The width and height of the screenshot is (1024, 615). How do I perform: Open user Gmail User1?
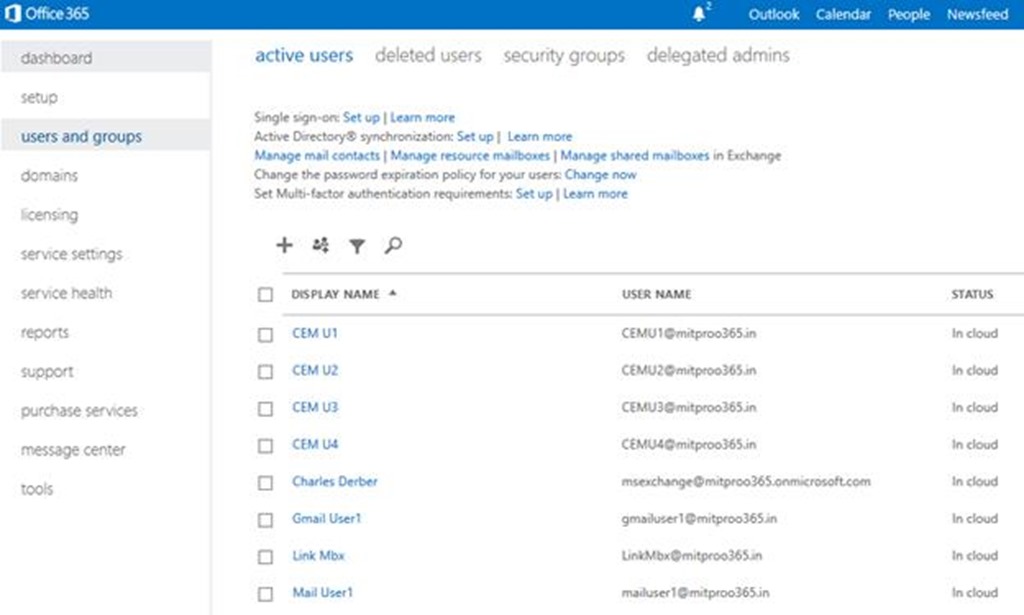pyautogui.click(x=327, y=518)
